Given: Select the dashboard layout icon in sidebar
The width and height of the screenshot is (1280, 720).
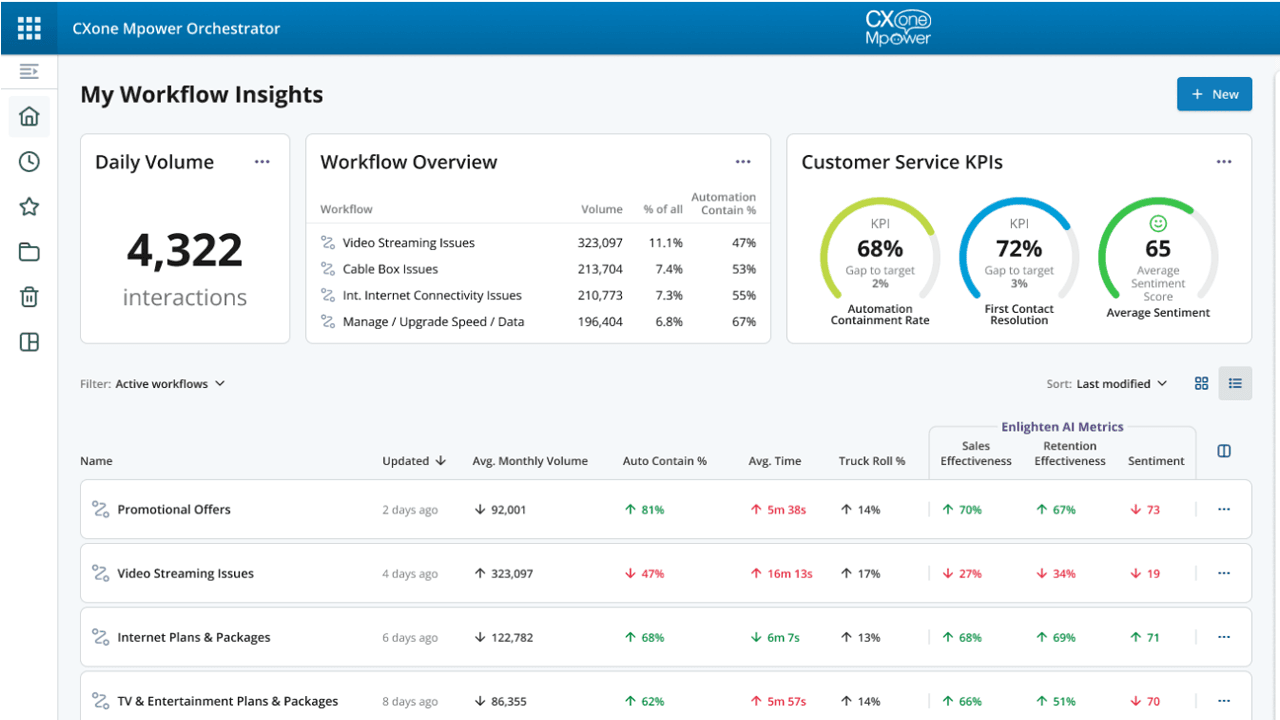Looking at the screenshot, I should pyautogui.click(x=28, y=341).
